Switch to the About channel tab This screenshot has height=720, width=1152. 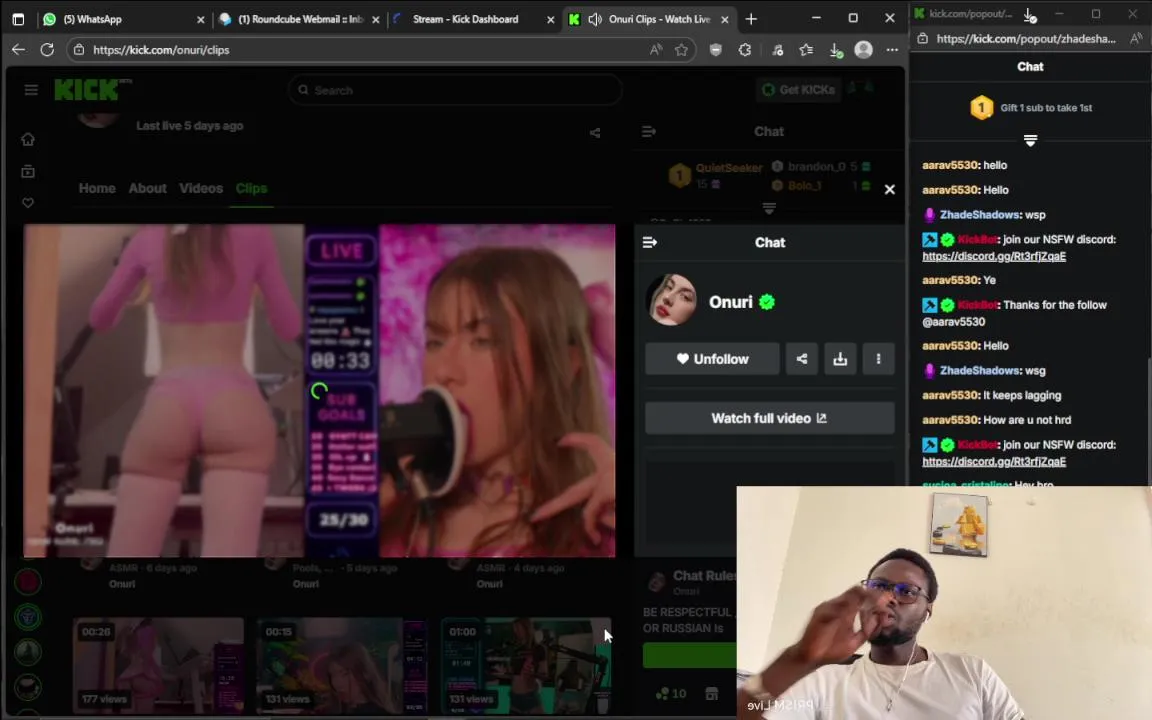coord(148,188)
